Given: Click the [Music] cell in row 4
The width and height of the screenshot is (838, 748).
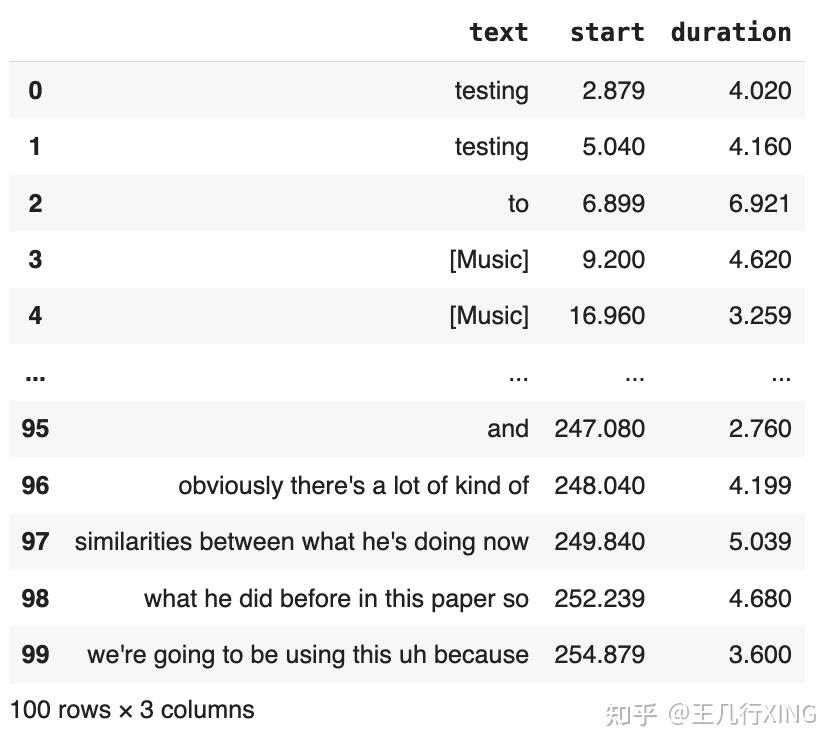Looking at the screenshot, I should pos(489,316).
